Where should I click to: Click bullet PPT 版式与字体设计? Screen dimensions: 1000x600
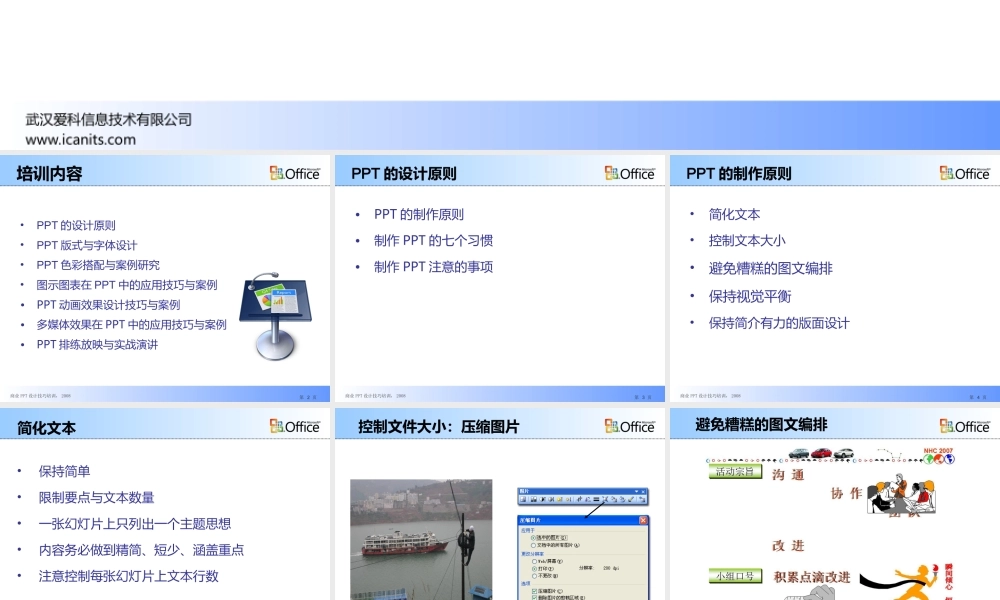pos(87,245)
